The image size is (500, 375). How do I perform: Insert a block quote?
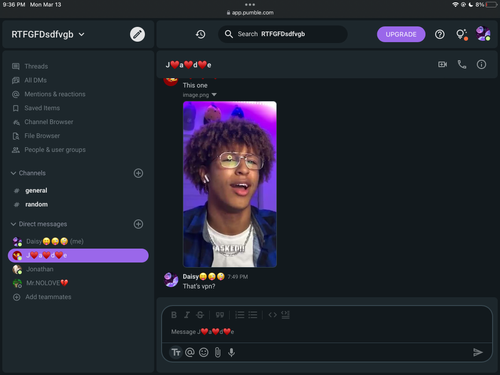point(220,315)
